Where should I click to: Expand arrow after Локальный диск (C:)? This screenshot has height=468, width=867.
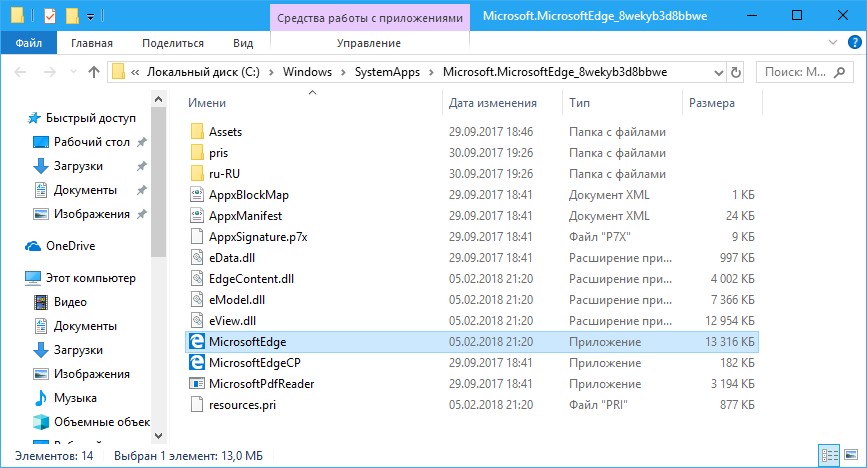point(271,72)
